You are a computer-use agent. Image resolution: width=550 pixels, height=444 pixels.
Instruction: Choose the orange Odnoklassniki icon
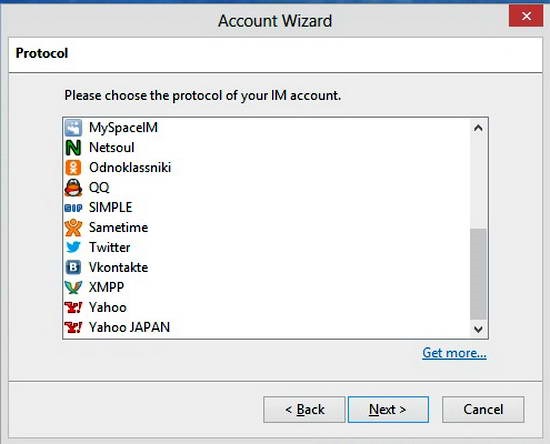click(x=73, y=168)
